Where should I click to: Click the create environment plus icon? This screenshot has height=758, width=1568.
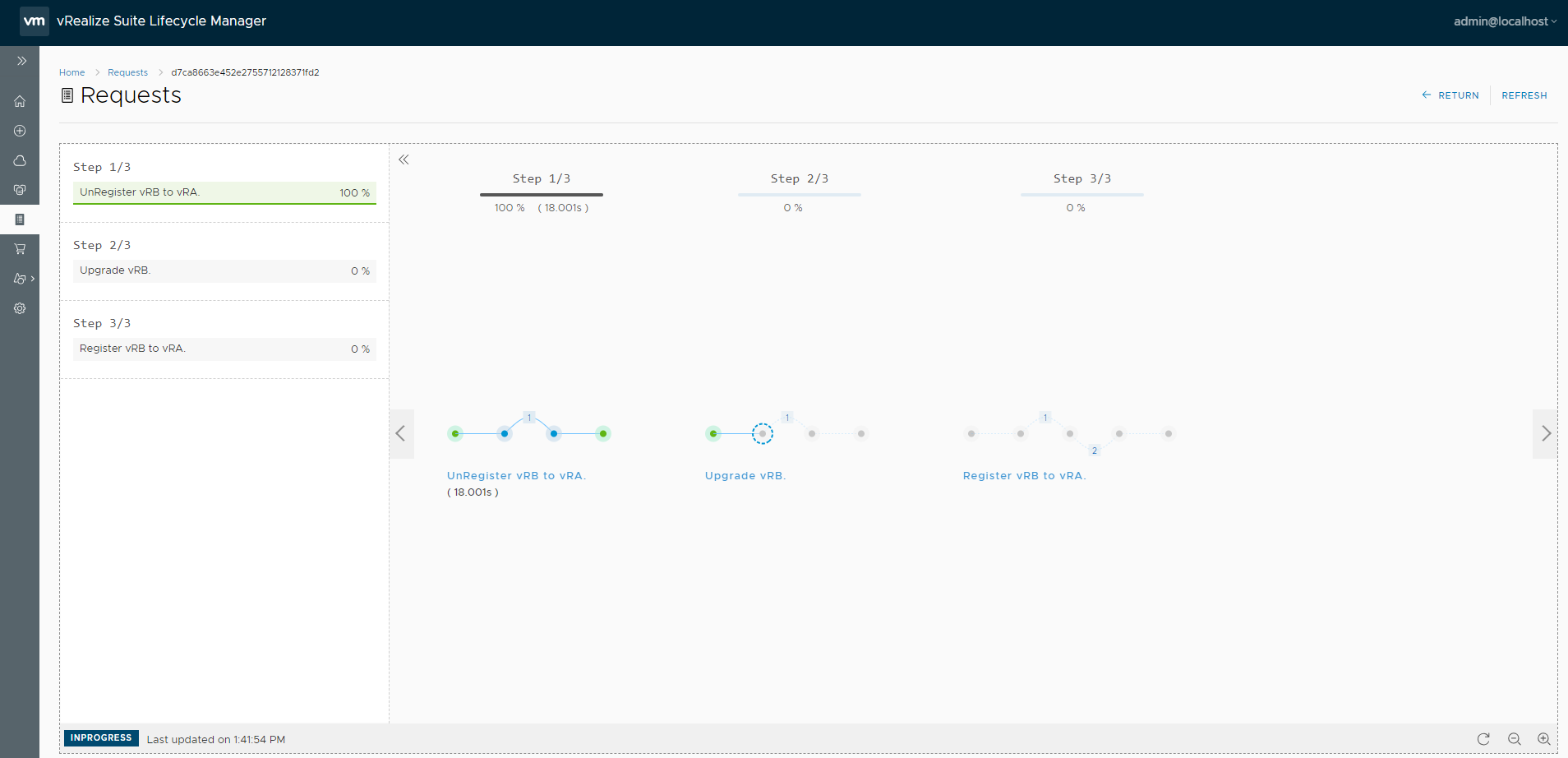[x=20, y=131]
